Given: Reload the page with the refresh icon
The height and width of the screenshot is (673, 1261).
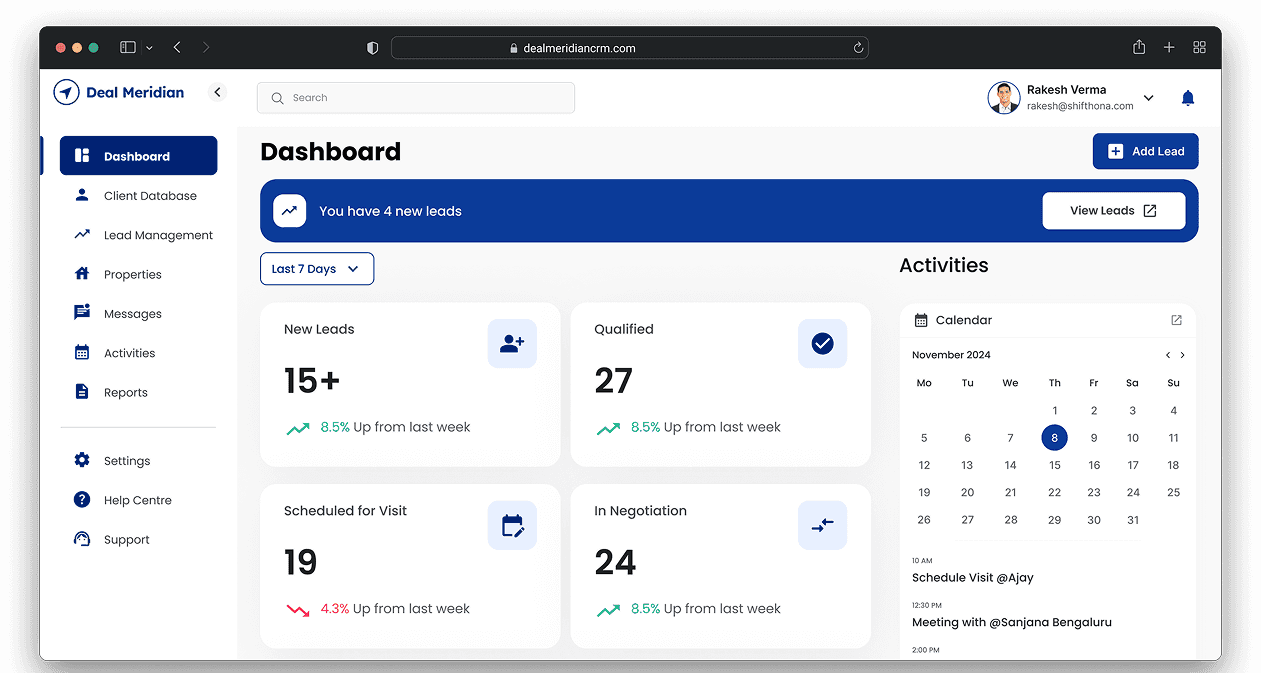Looking at the screenshot, I should (x=858, y=47).
